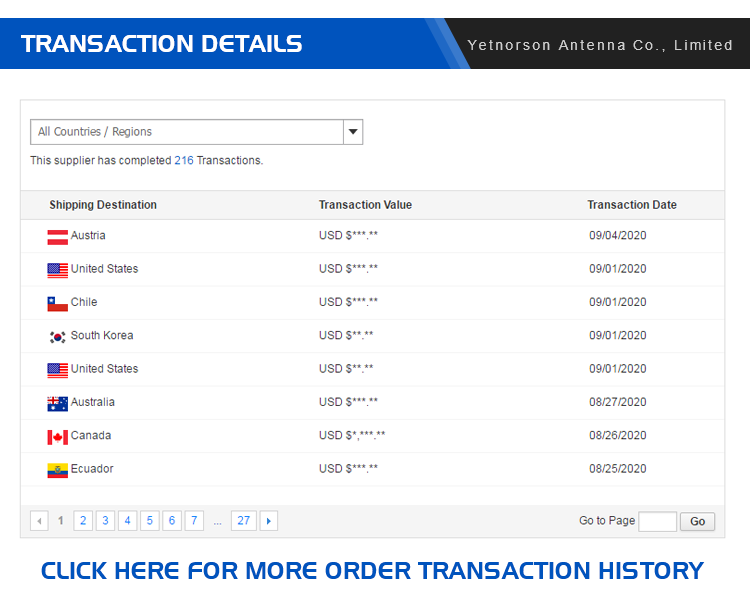
Task: Click the South Korea flag icon
Action: tap(57, 337)
